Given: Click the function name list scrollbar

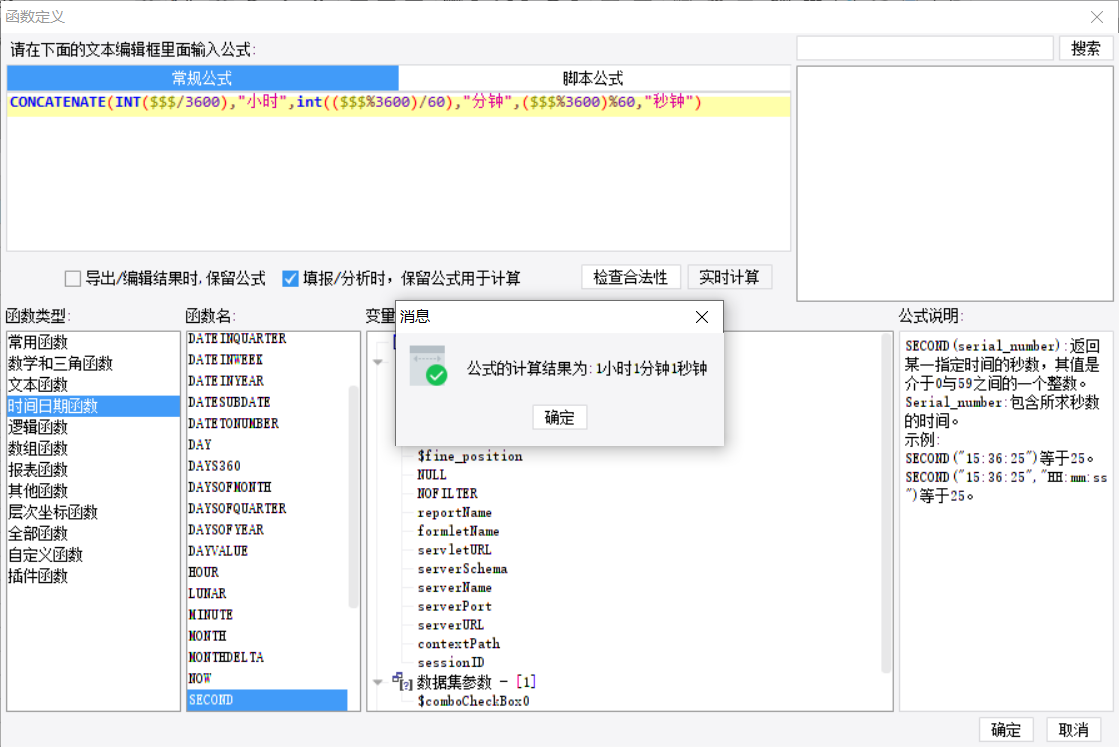Looking at the screenshot, I should [353, 496].
